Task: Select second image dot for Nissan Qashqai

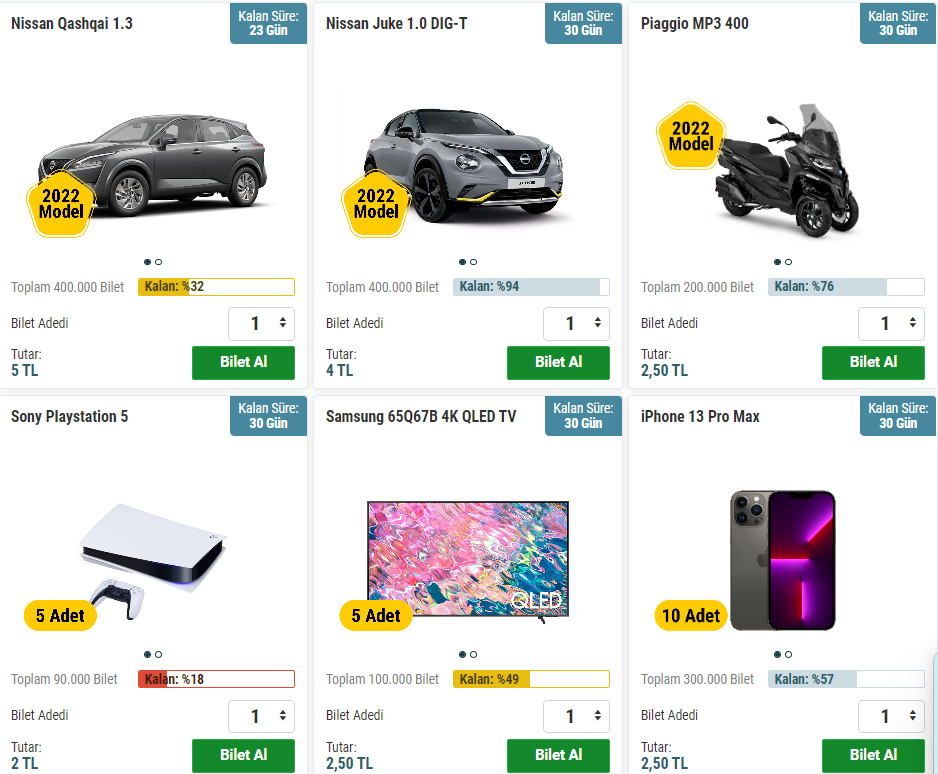Action: coord(159,262)
